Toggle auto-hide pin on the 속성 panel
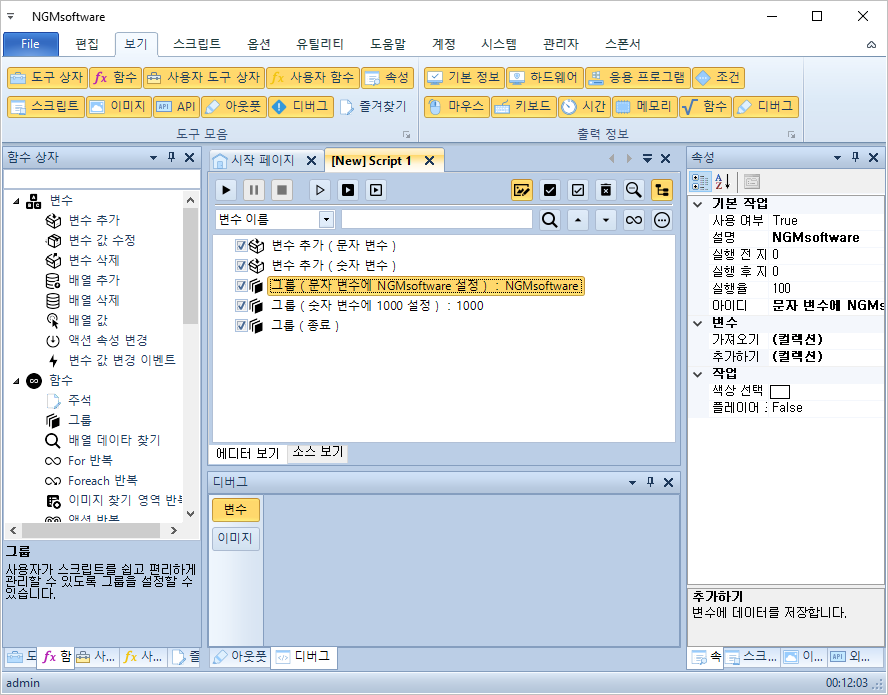The image size is (888, 695). 856,157
